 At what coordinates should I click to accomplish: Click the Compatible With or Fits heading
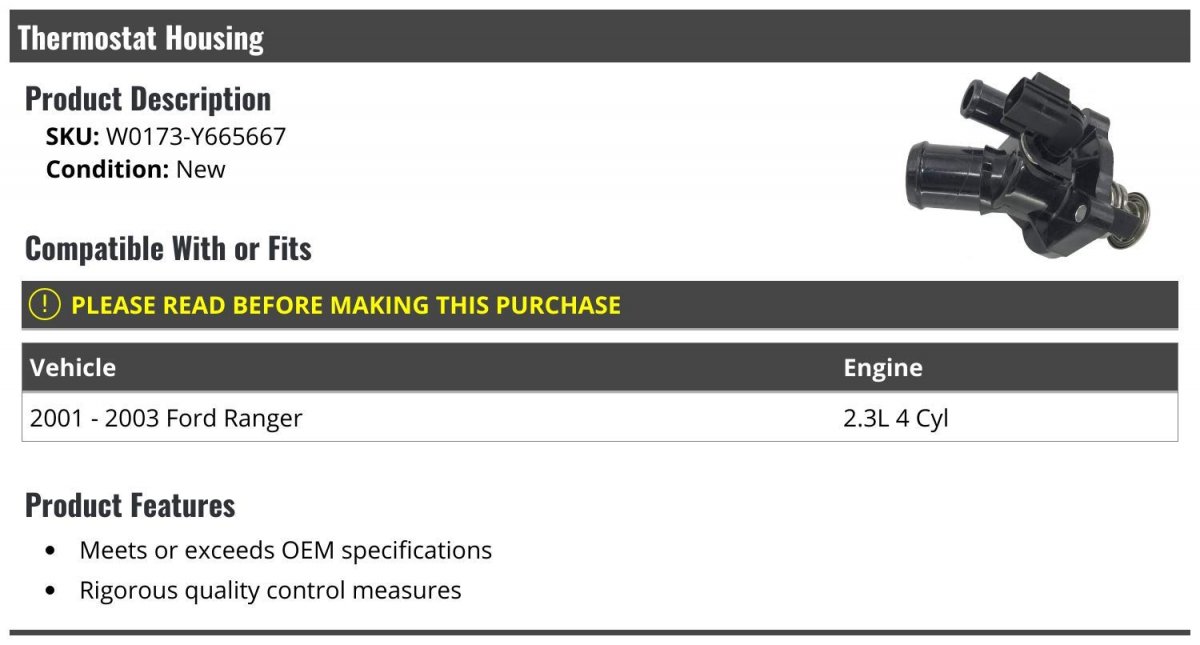(168, 248)
